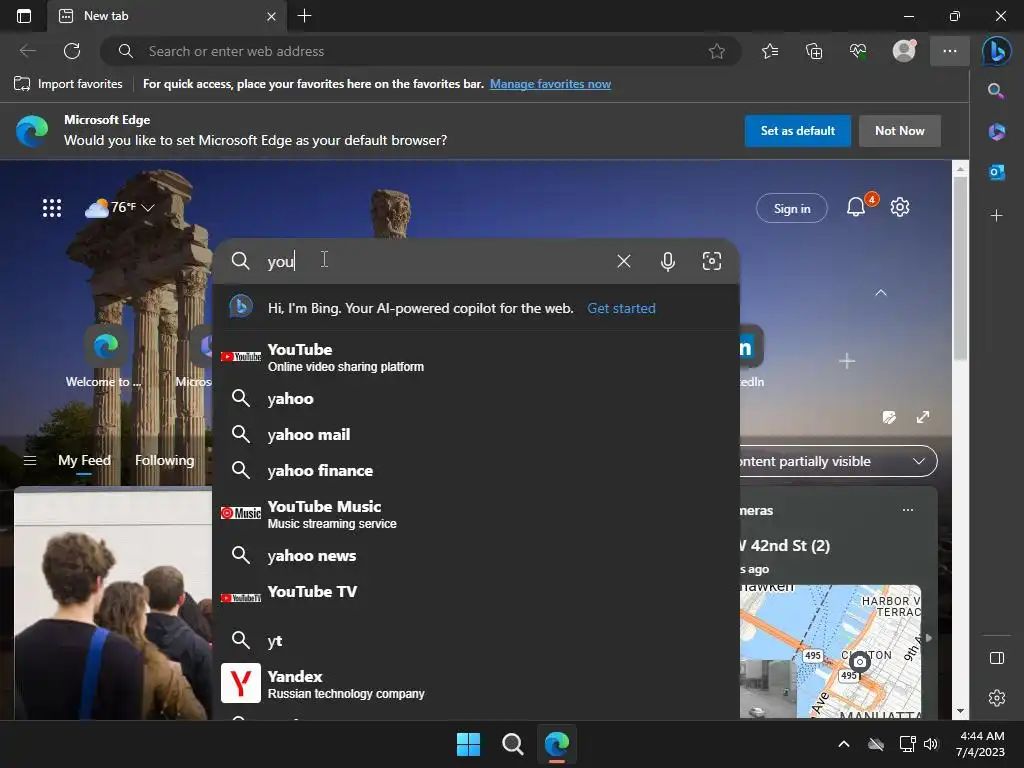
Task: Open sidebar Search icon
Action: pos(996,91)
